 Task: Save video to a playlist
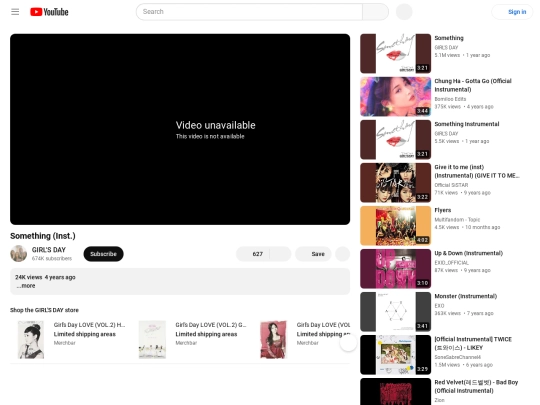[313, 254]
